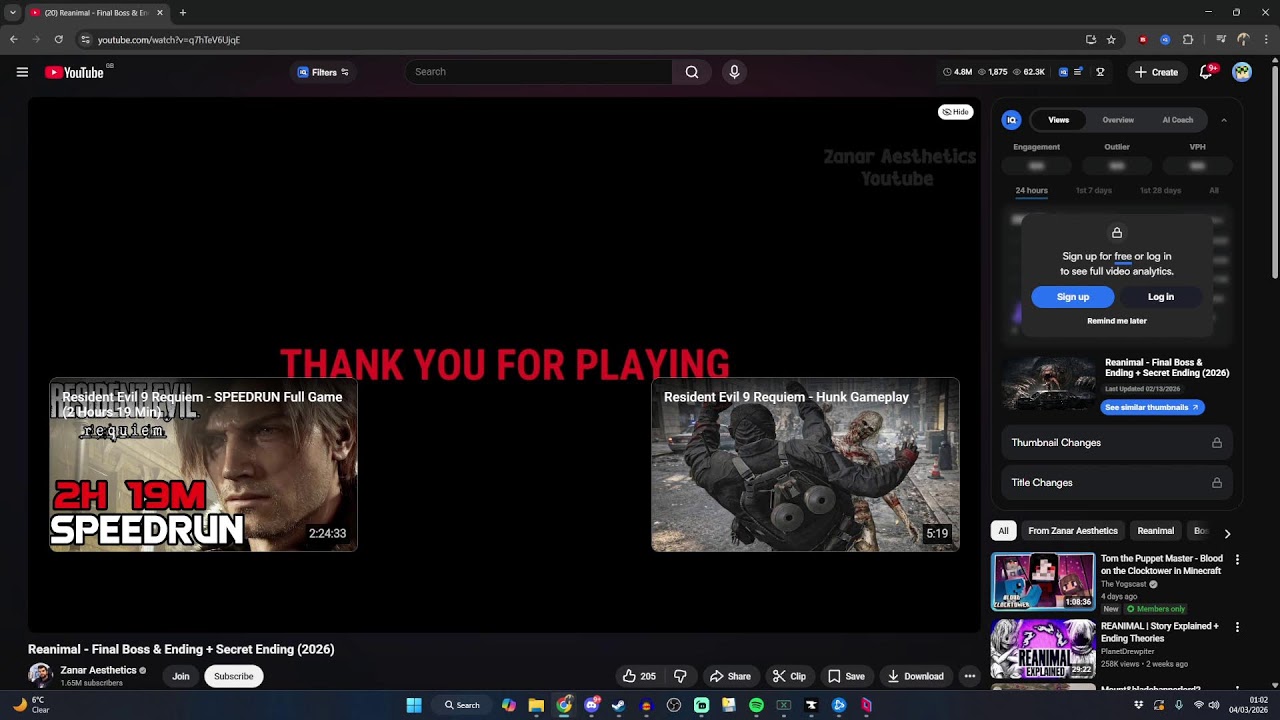Image resolution: width=1280 pixels, height=720 pixels.
Task: Open options for REANIMAL Story Explained video
Action: click(1237, 628)
